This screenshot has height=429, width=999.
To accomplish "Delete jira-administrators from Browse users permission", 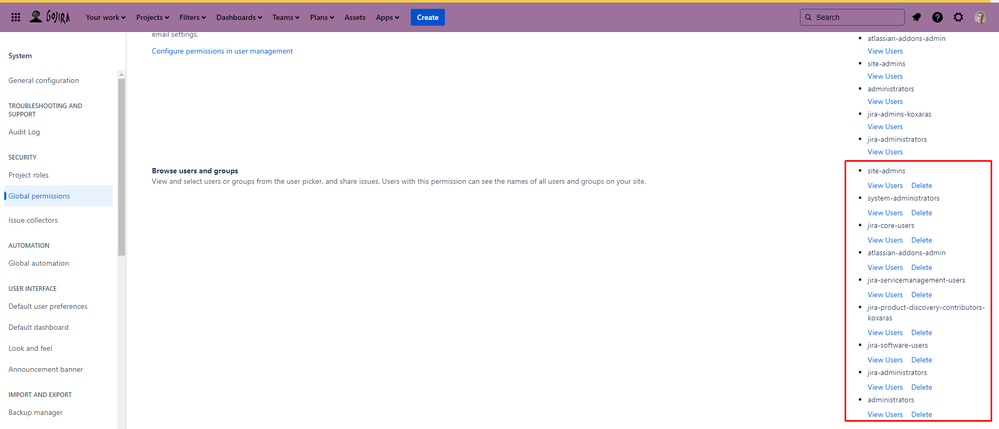I will 921,388.
